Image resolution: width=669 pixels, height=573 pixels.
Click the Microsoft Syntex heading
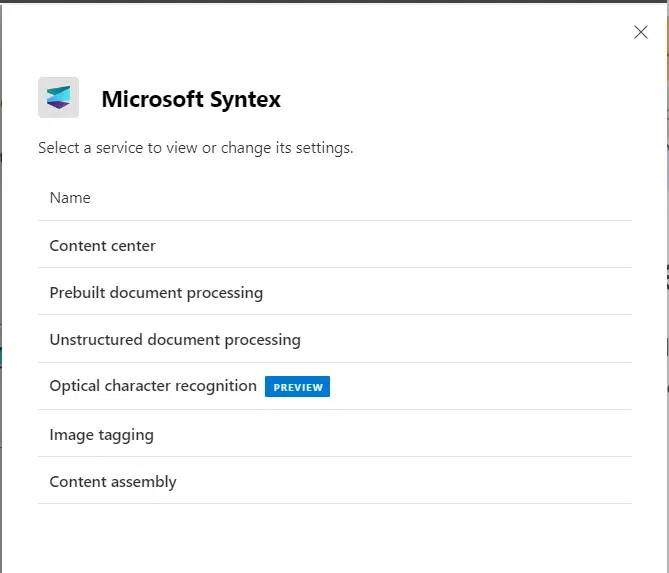[x=191, y=99]
